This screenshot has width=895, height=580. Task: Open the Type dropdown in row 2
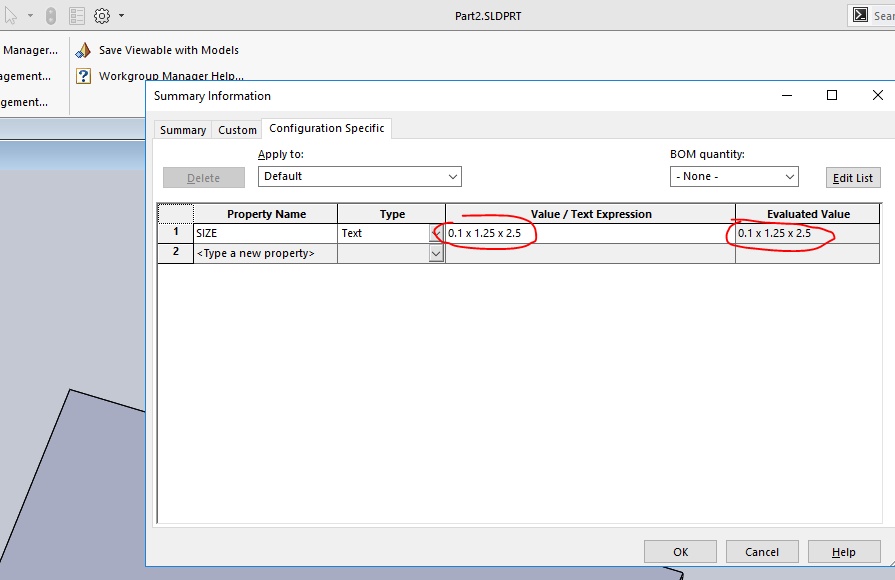pos(437,253)
